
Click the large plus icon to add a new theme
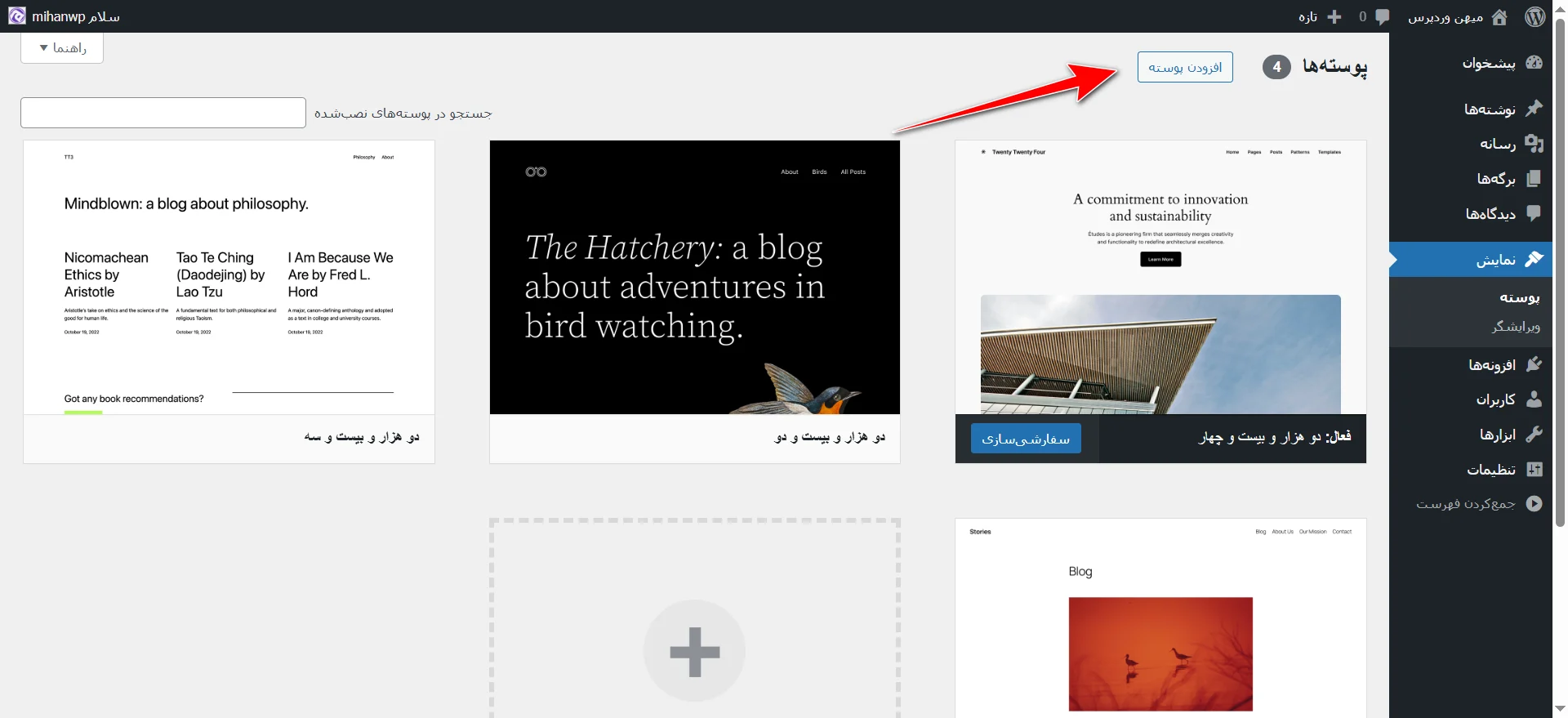[694, 651]
